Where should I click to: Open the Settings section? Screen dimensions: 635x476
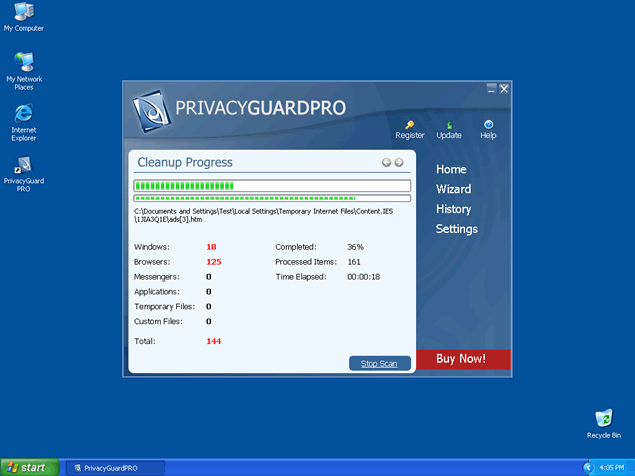tap(456, 229)
